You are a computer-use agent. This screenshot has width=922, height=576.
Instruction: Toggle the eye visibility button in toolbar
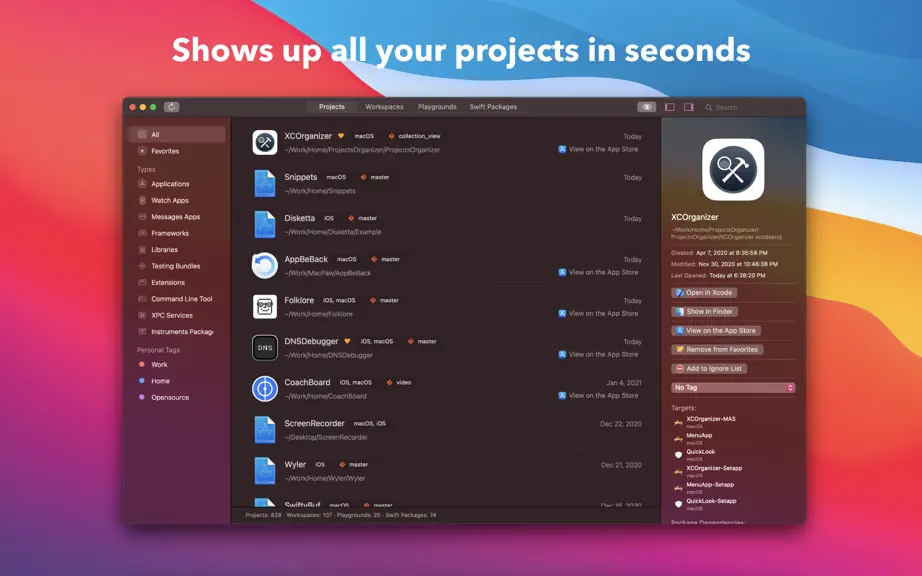point(646,107)
